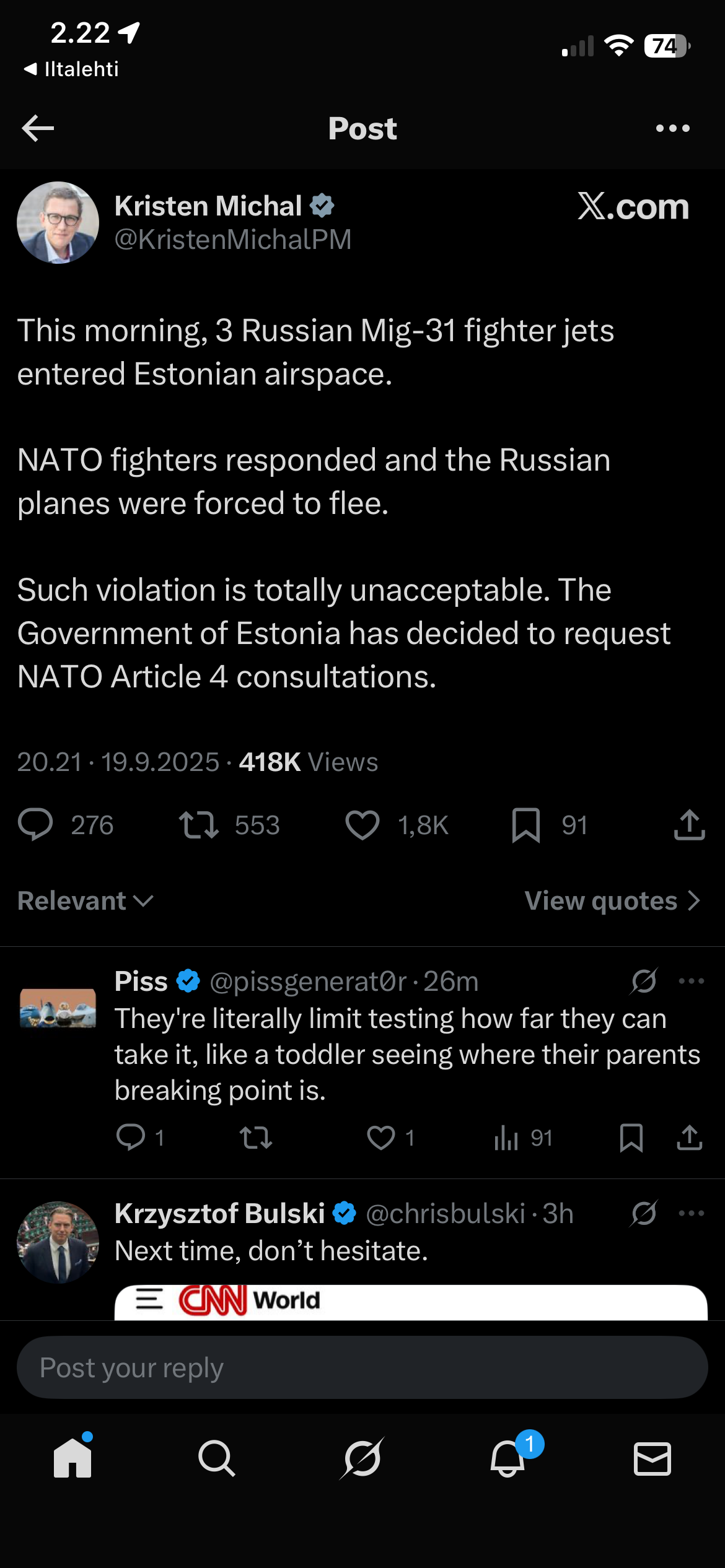
Task: Tap the reply bubble on main post
Action: tap(36, 825)
